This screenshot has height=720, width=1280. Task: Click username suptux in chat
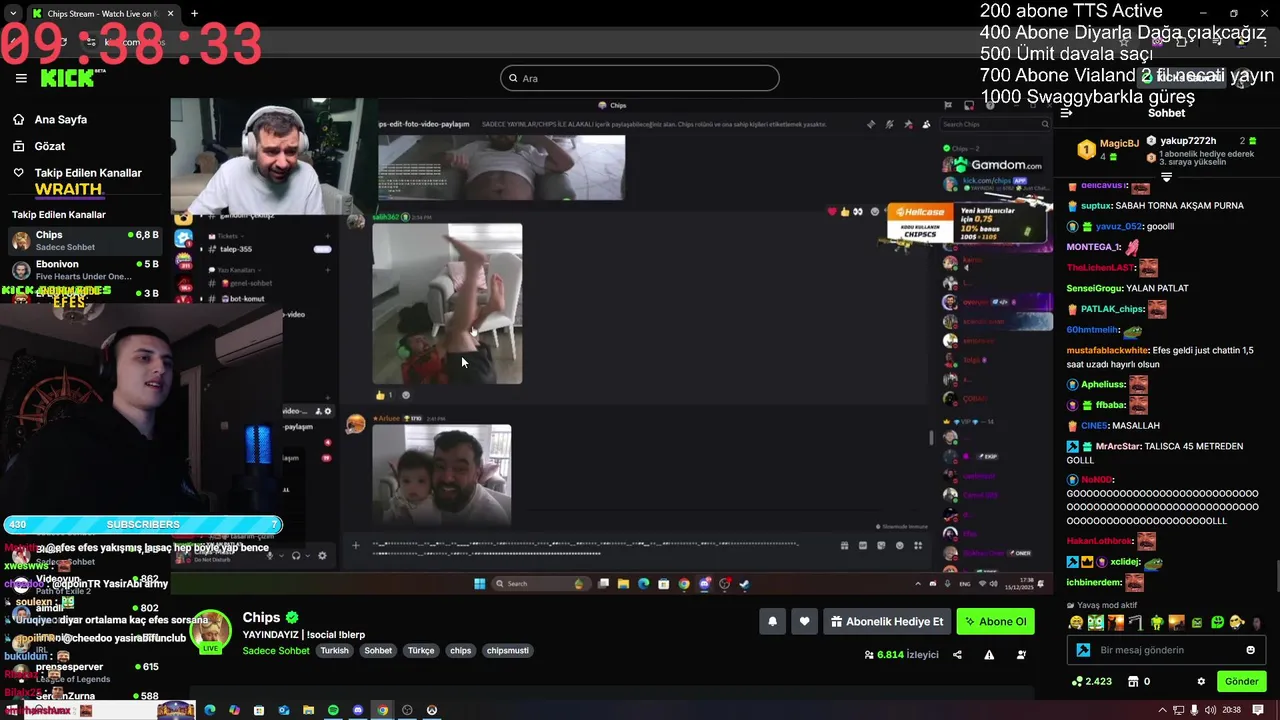click(x=1095, y=206)
